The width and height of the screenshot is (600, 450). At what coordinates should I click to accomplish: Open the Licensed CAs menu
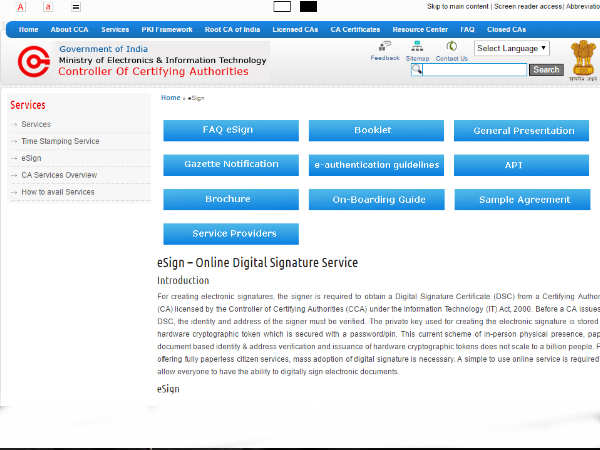(x=295, y=29)
